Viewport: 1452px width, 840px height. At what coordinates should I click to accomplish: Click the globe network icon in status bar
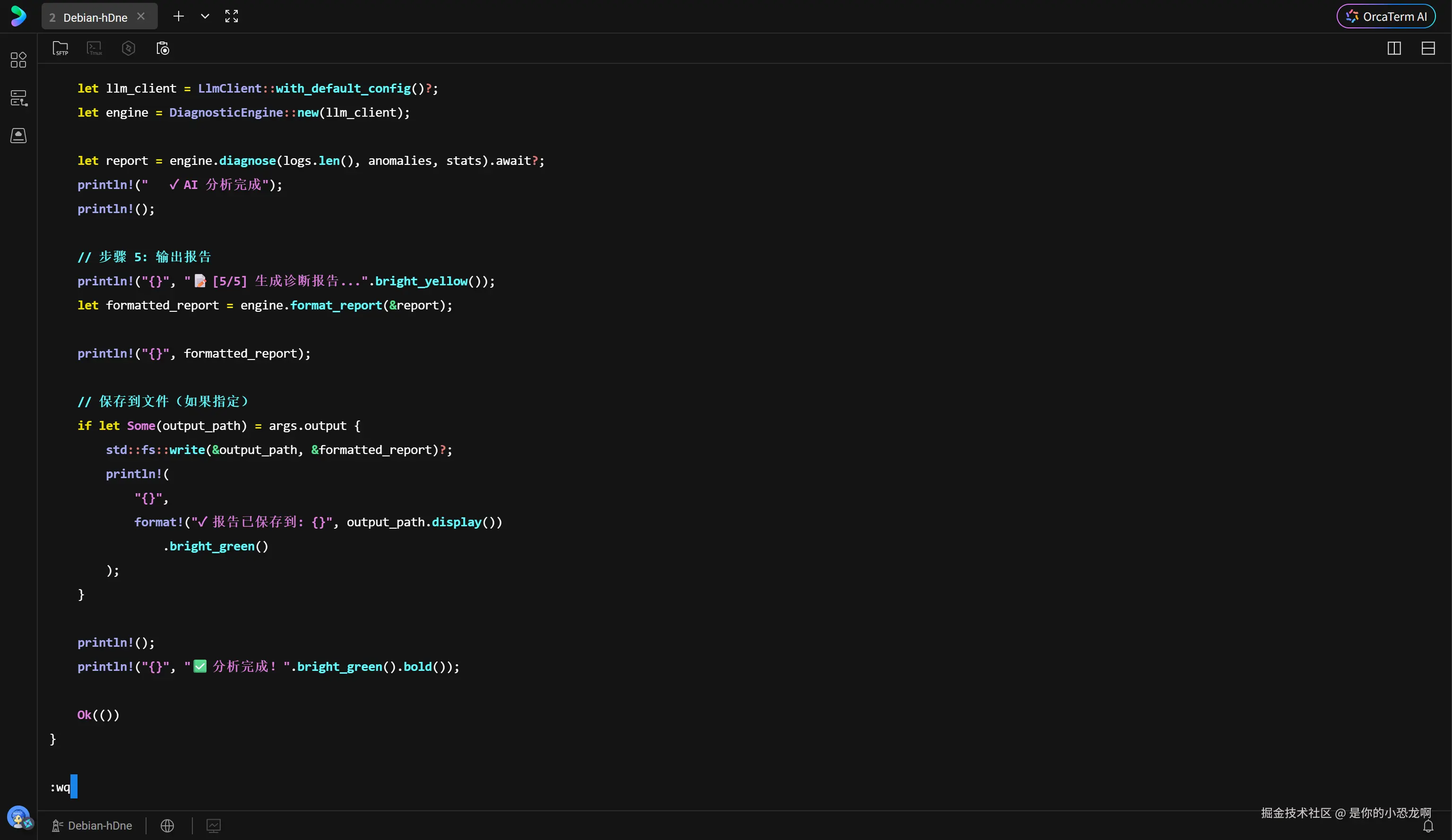pyautogui.click(x=167, y=826)
